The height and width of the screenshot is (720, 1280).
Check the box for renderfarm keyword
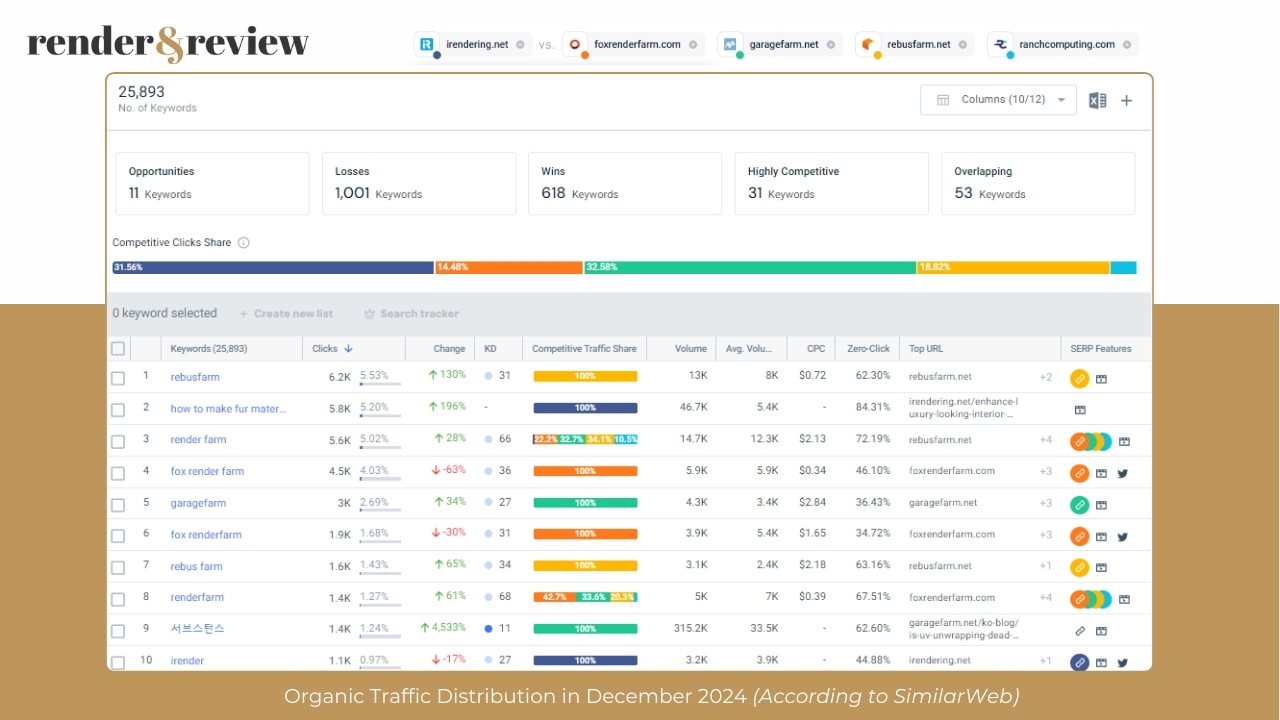(118, 599)
